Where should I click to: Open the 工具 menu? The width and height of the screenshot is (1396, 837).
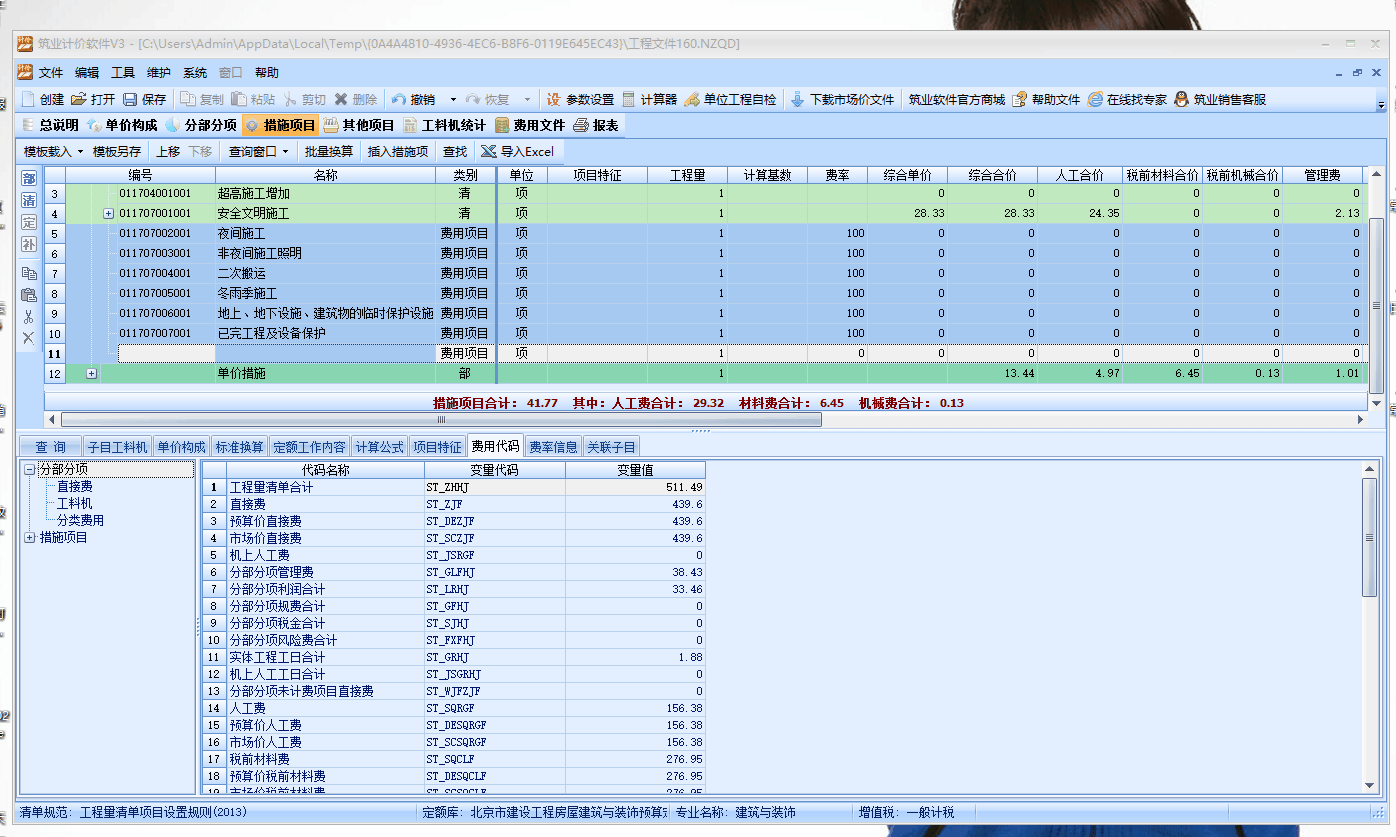[123, 73]
